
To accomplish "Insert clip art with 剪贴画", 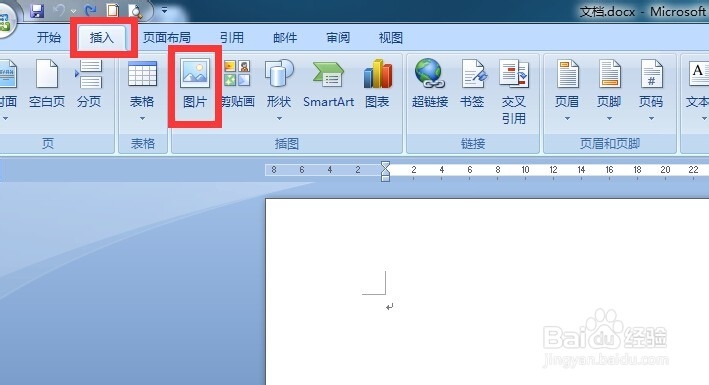I will click(x=238, y=84).
